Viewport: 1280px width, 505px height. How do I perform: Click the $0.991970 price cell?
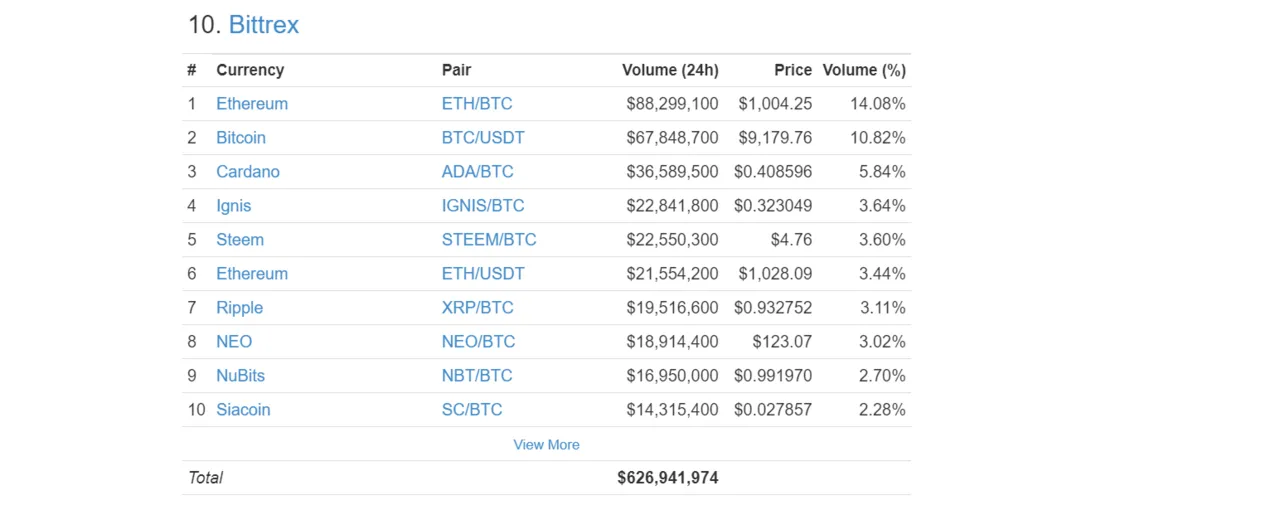point(773,376)
